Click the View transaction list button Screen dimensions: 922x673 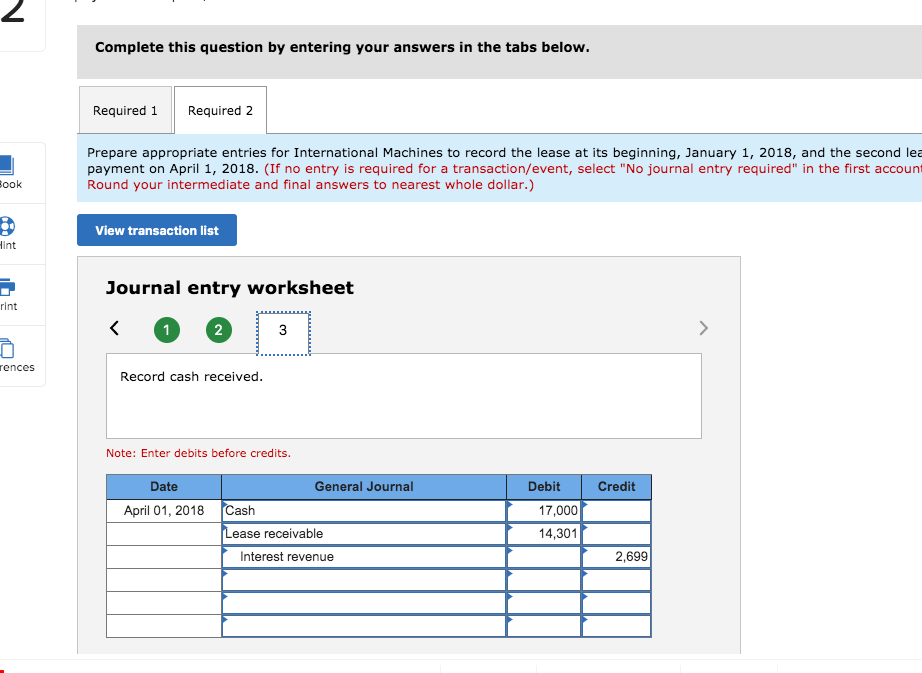point(156,230)
